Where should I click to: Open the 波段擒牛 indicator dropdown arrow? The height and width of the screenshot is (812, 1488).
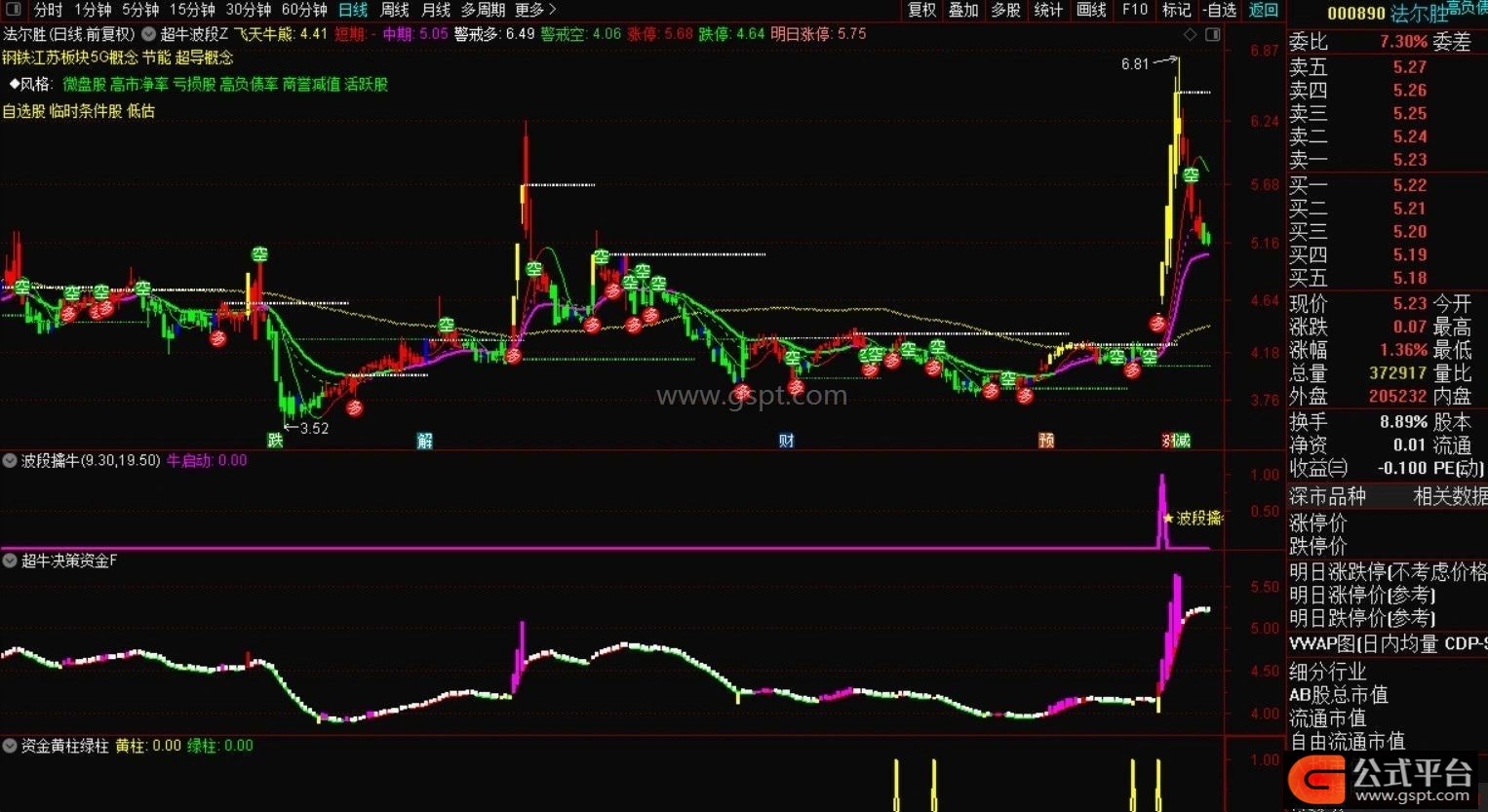click(11, 460)
